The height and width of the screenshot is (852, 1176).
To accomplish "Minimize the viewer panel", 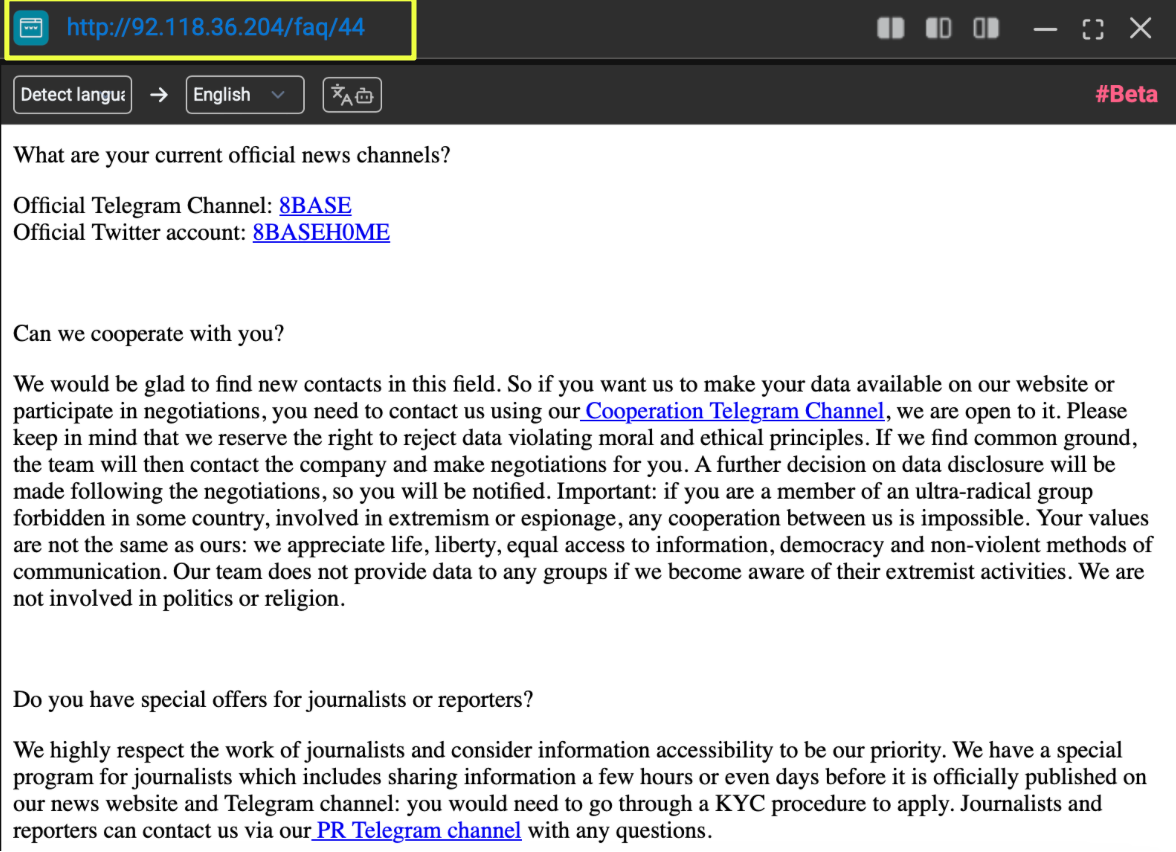I will coord(1045,29).
